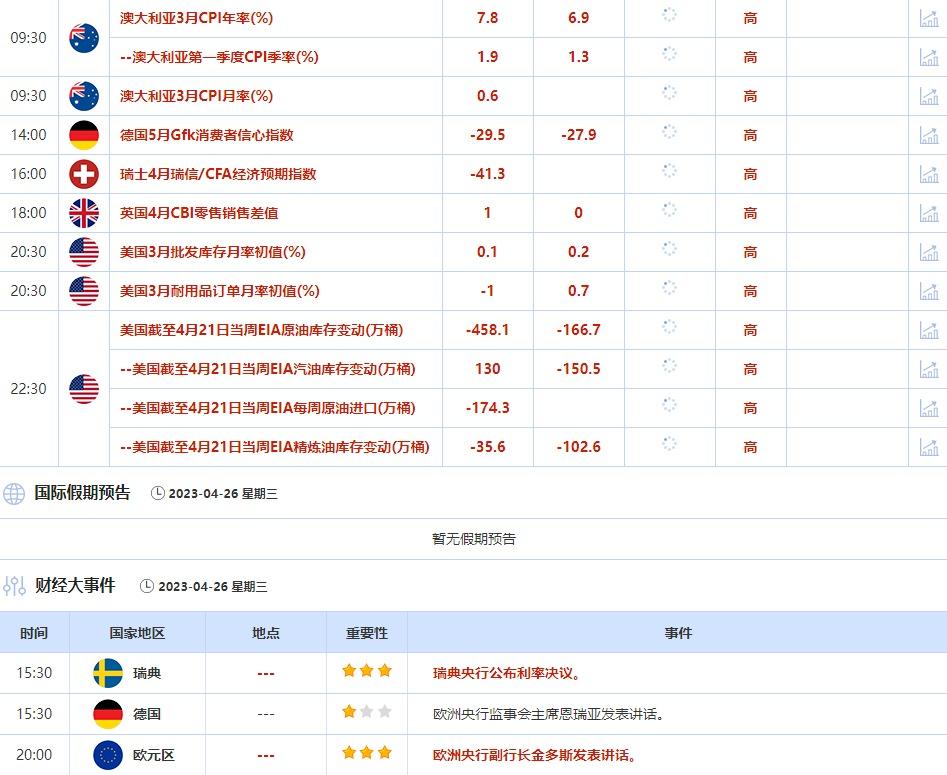Click the 瑞典央行公布利率决议 event
This screenshot has height=775, width=947.
pyautogui.click(x=506, y=673)
